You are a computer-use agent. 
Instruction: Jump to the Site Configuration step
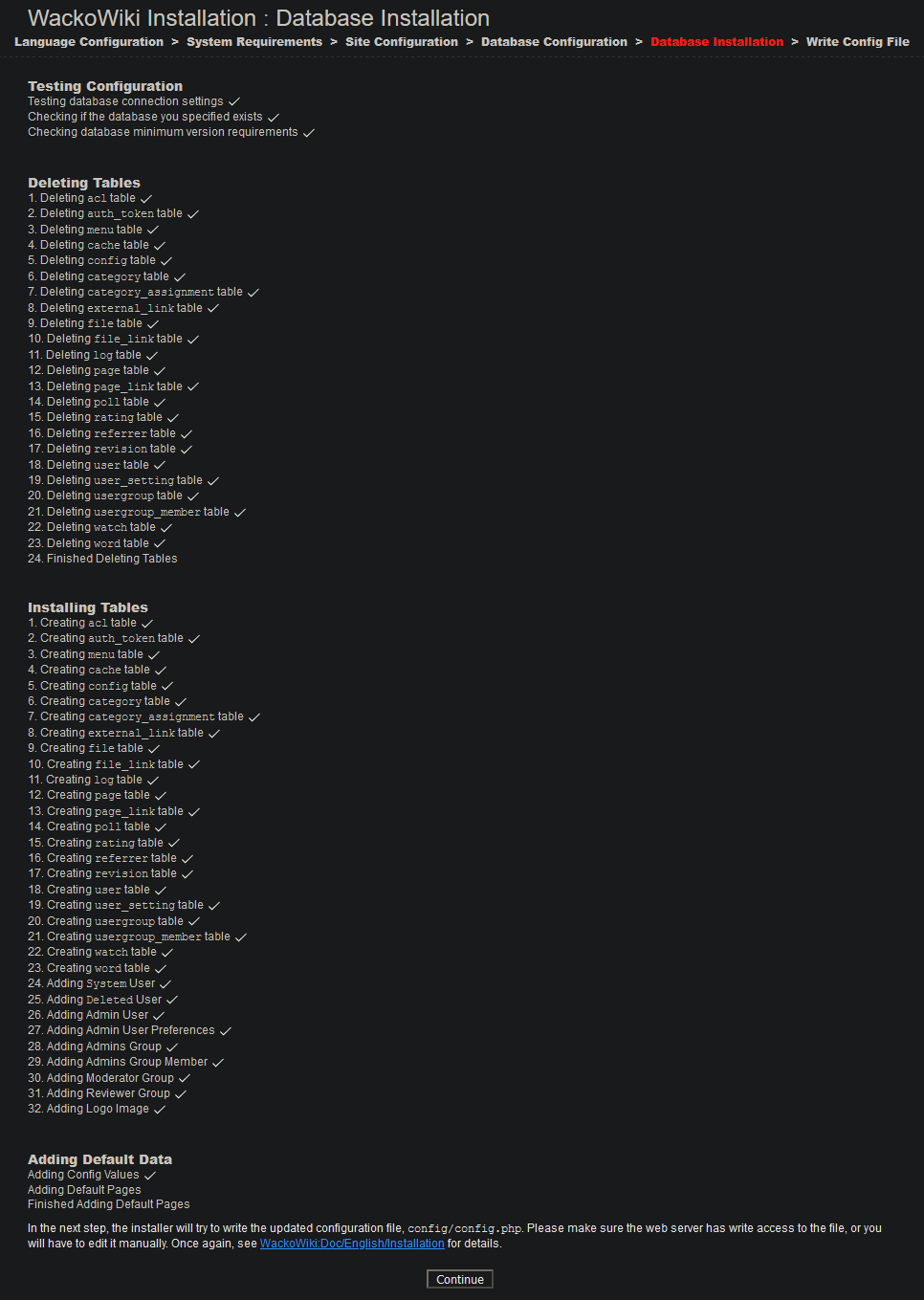[x=402, y=42]
